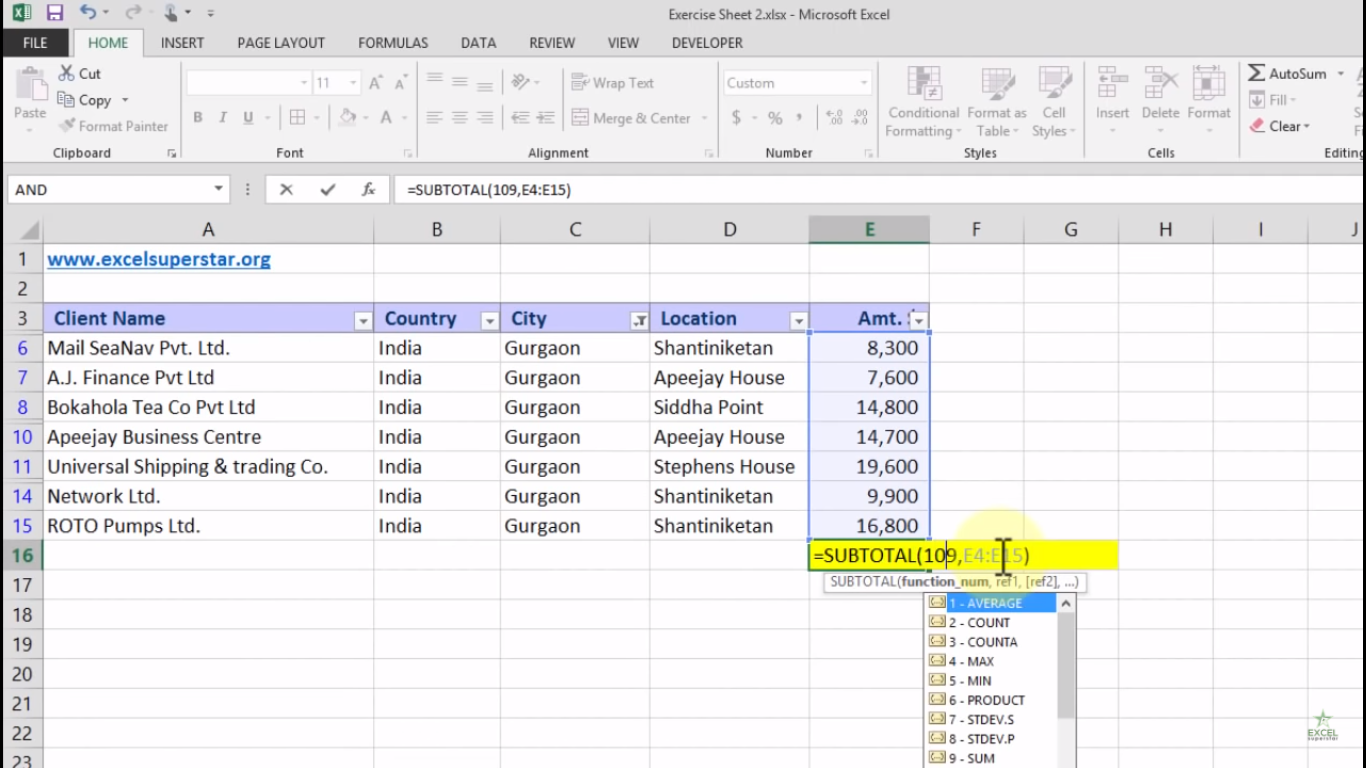Click Middle Align icon

tap(459, 82)
